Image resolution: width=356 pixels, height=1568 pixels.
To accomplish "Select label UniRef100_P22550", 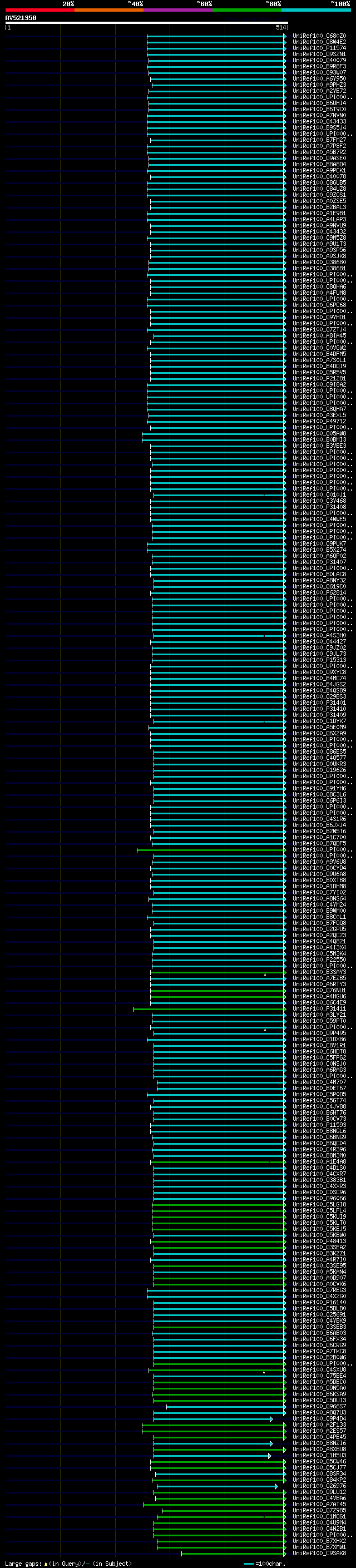I will click(x=319, y=960).
